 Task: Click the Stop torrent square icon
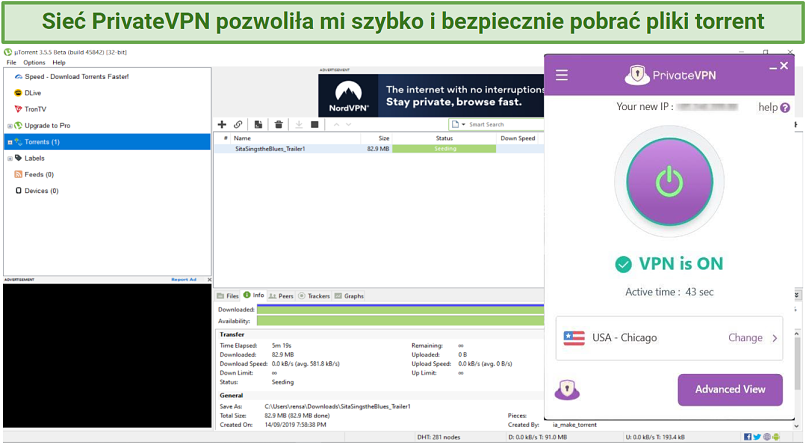[x=315, y=124]
